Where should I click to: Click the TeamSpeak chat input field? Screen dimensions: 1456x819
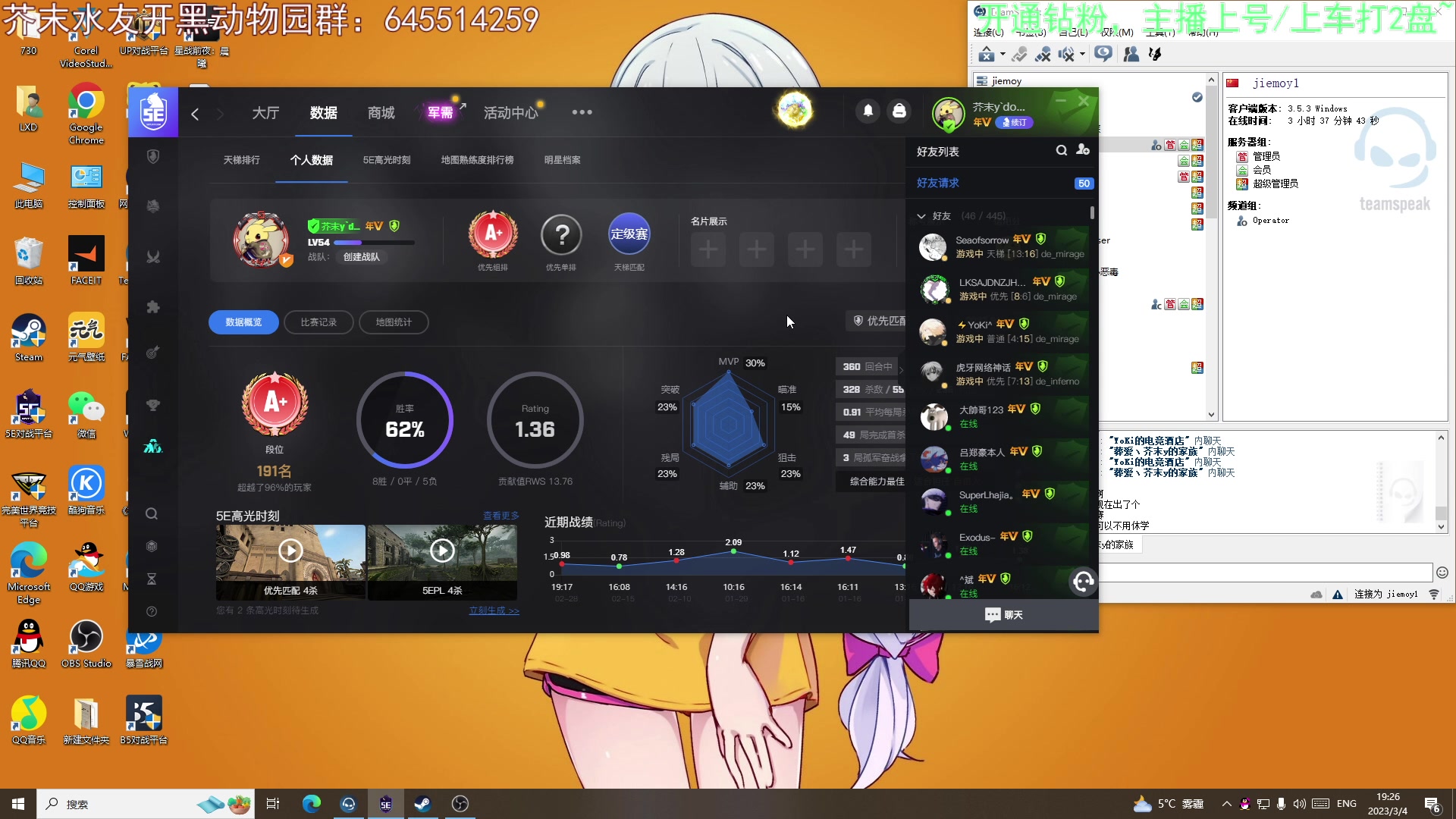coord(1265,573)
